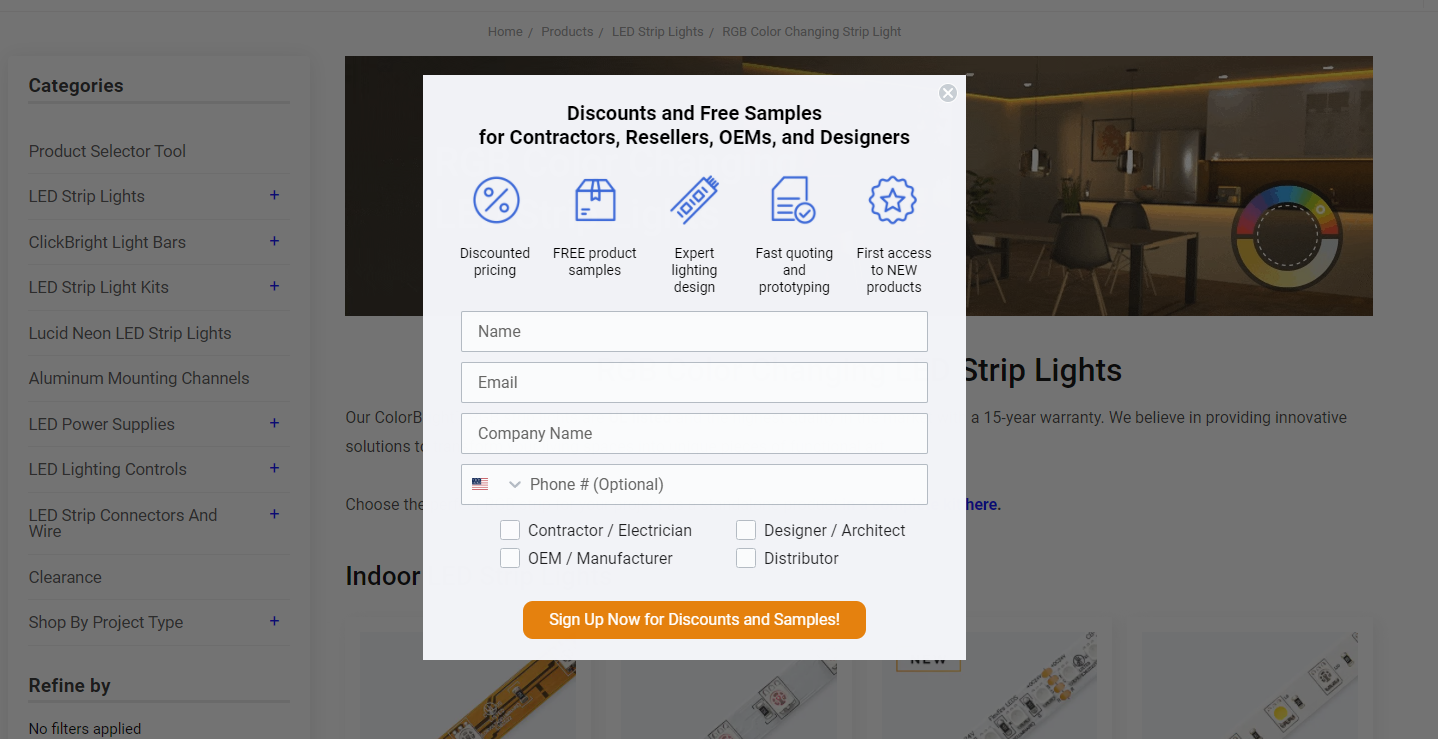Image resolution: width=1438 pixels, height=739 pixels.
Task: Tick the Designer / Architect checkbox
Action: (x=746, y=530)
